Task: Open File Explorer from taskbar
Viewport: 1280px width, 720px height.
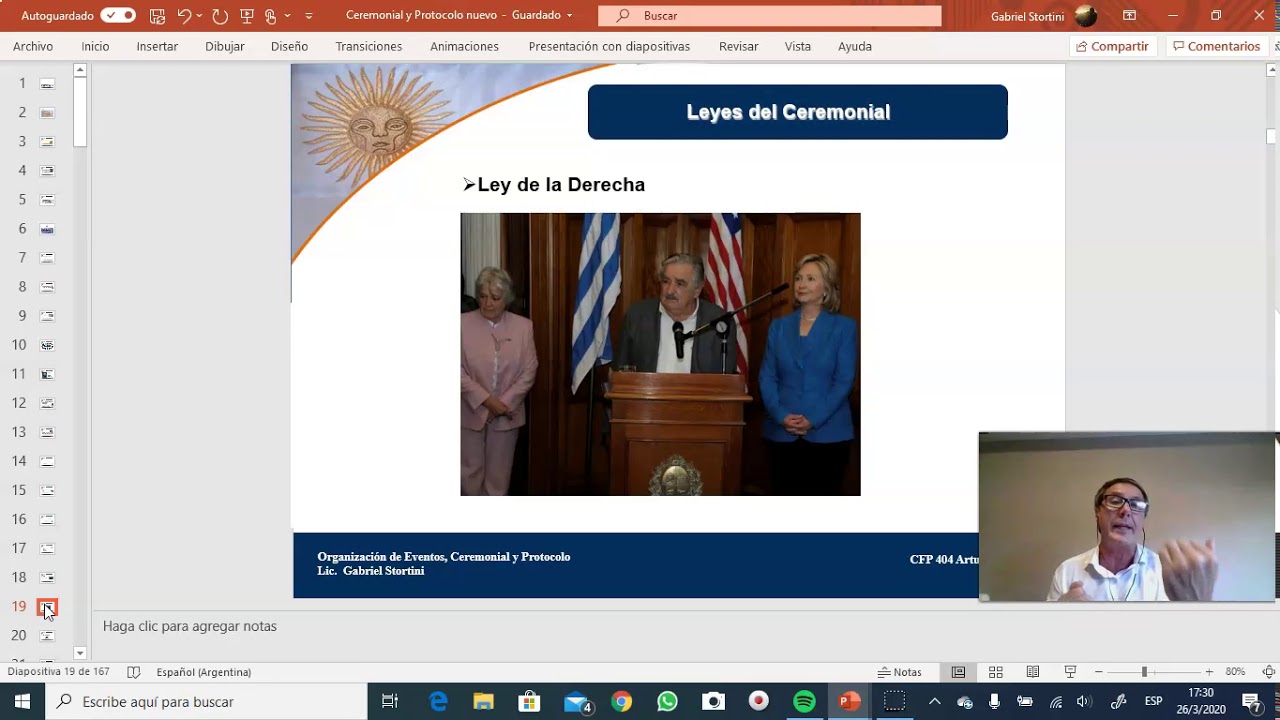Action: [x=484, y=702]
